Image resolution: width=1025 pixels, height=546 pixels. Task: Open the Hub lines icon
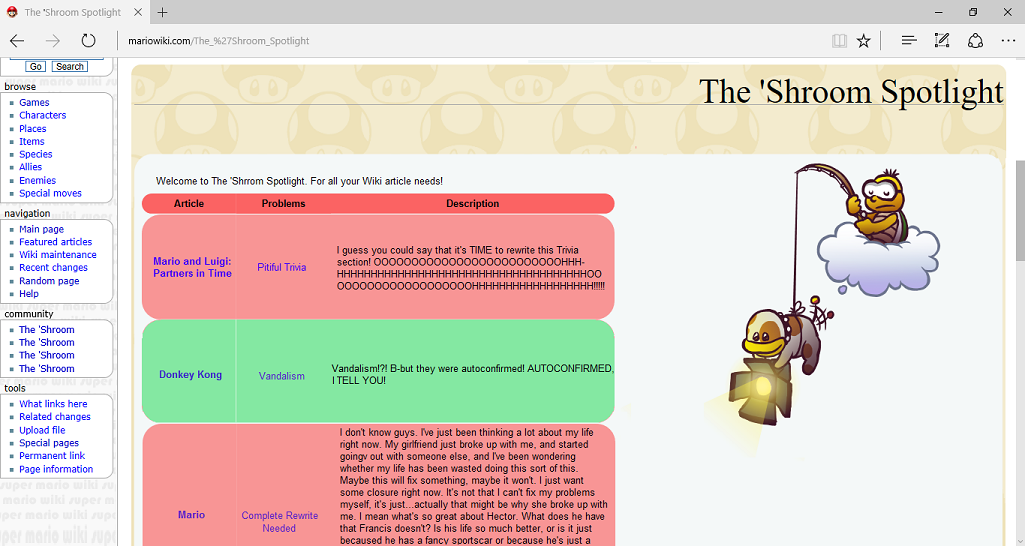point(908,41)
